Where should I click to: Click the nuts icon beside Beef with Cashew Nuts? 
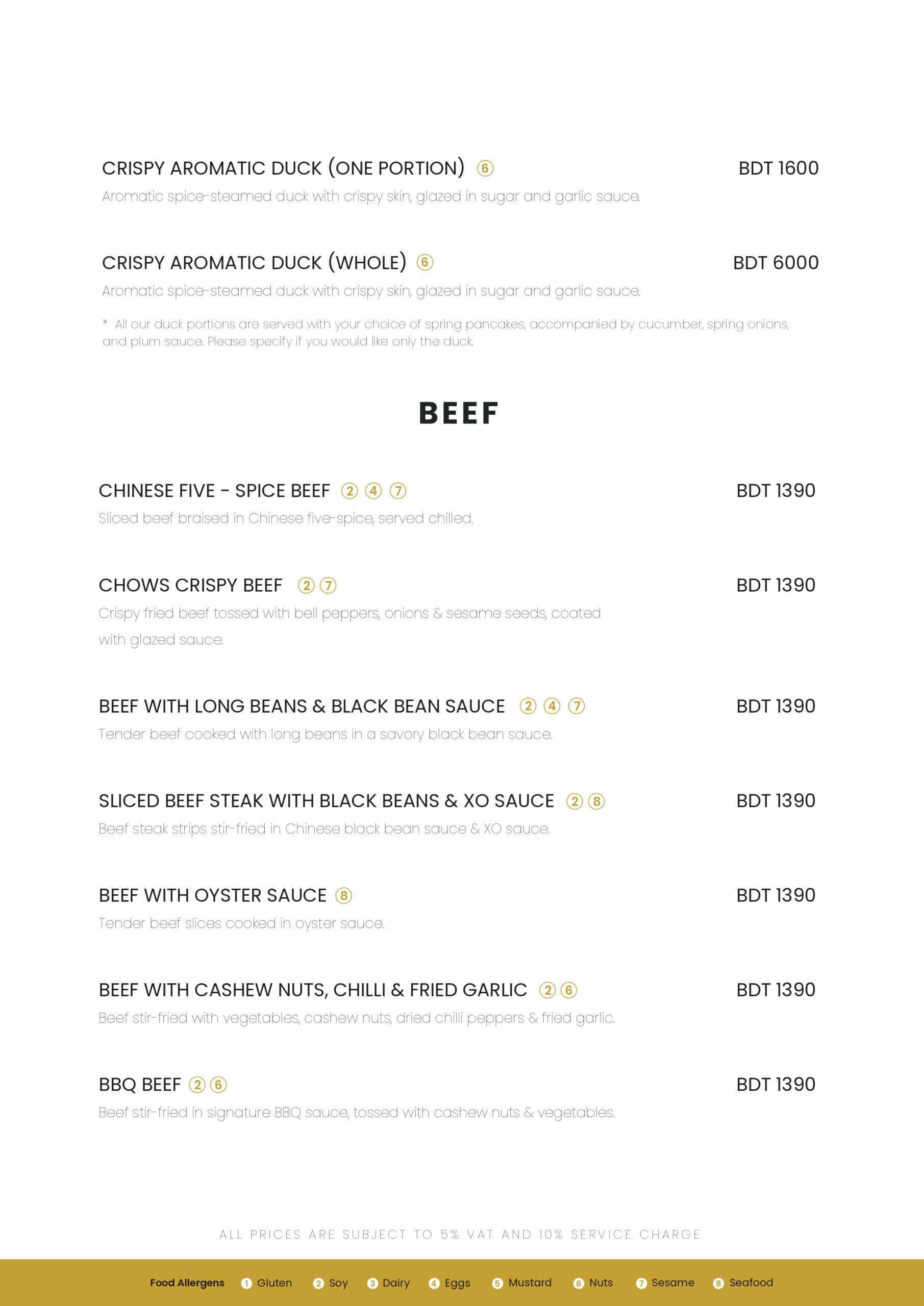point(568,990)
